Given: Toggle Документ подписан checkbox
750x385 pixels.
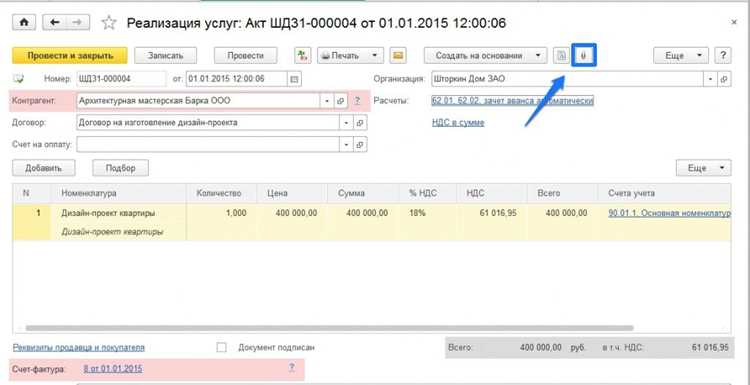Looking at the screenshot, I should click(x=221, y=348).
